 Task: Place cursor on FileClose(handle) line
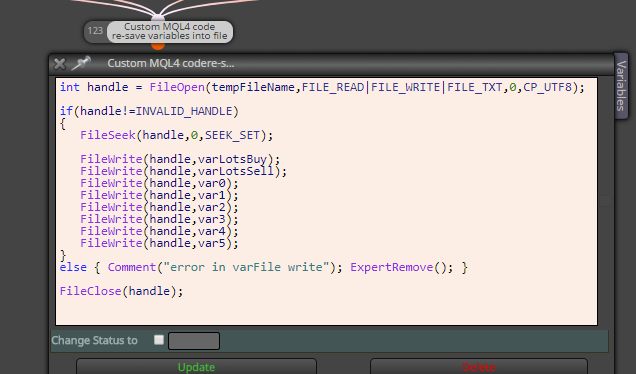[121, 291]
